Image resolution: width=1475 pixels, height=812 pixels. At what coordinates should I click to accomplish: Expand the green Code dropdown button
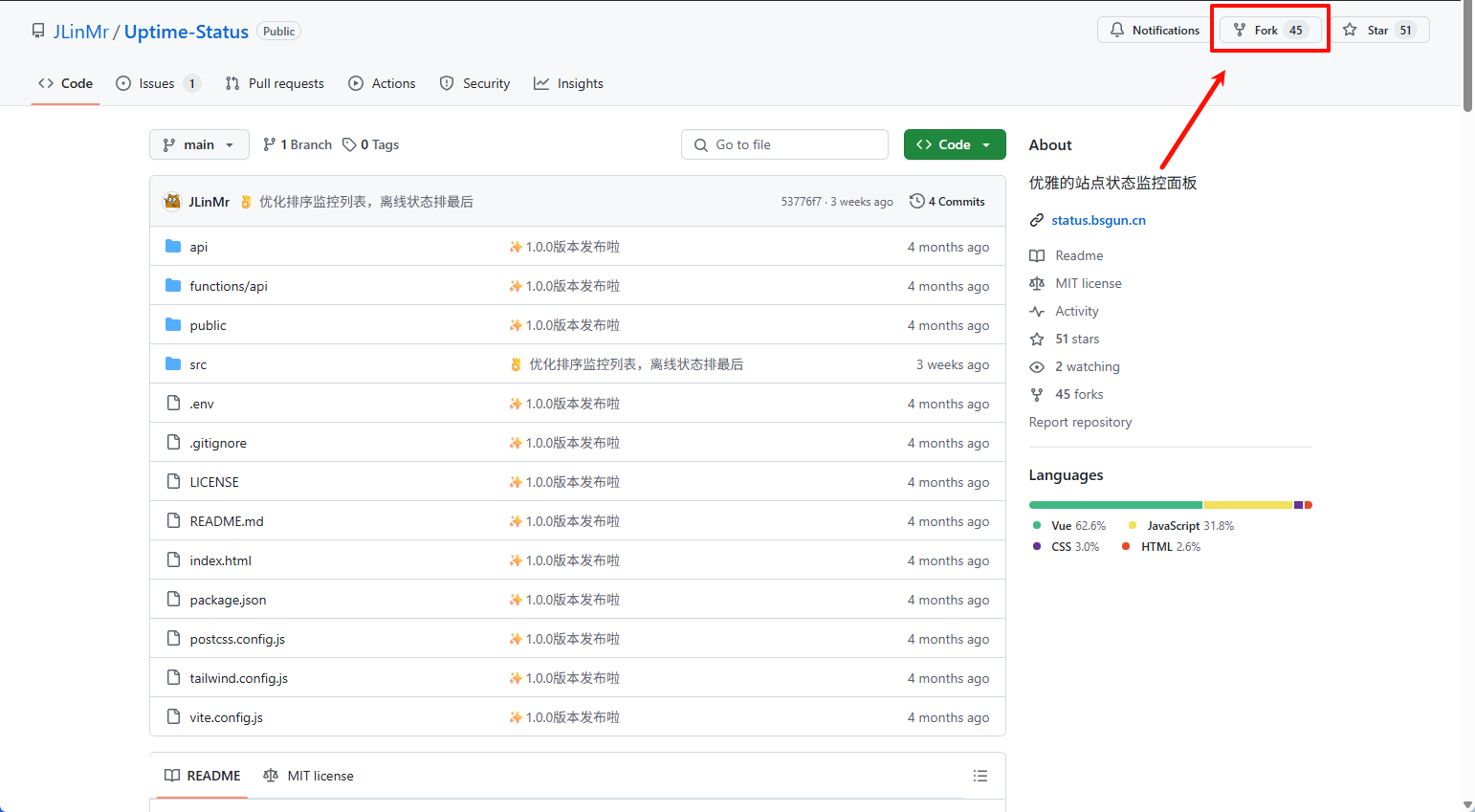[x=955, y=144]
